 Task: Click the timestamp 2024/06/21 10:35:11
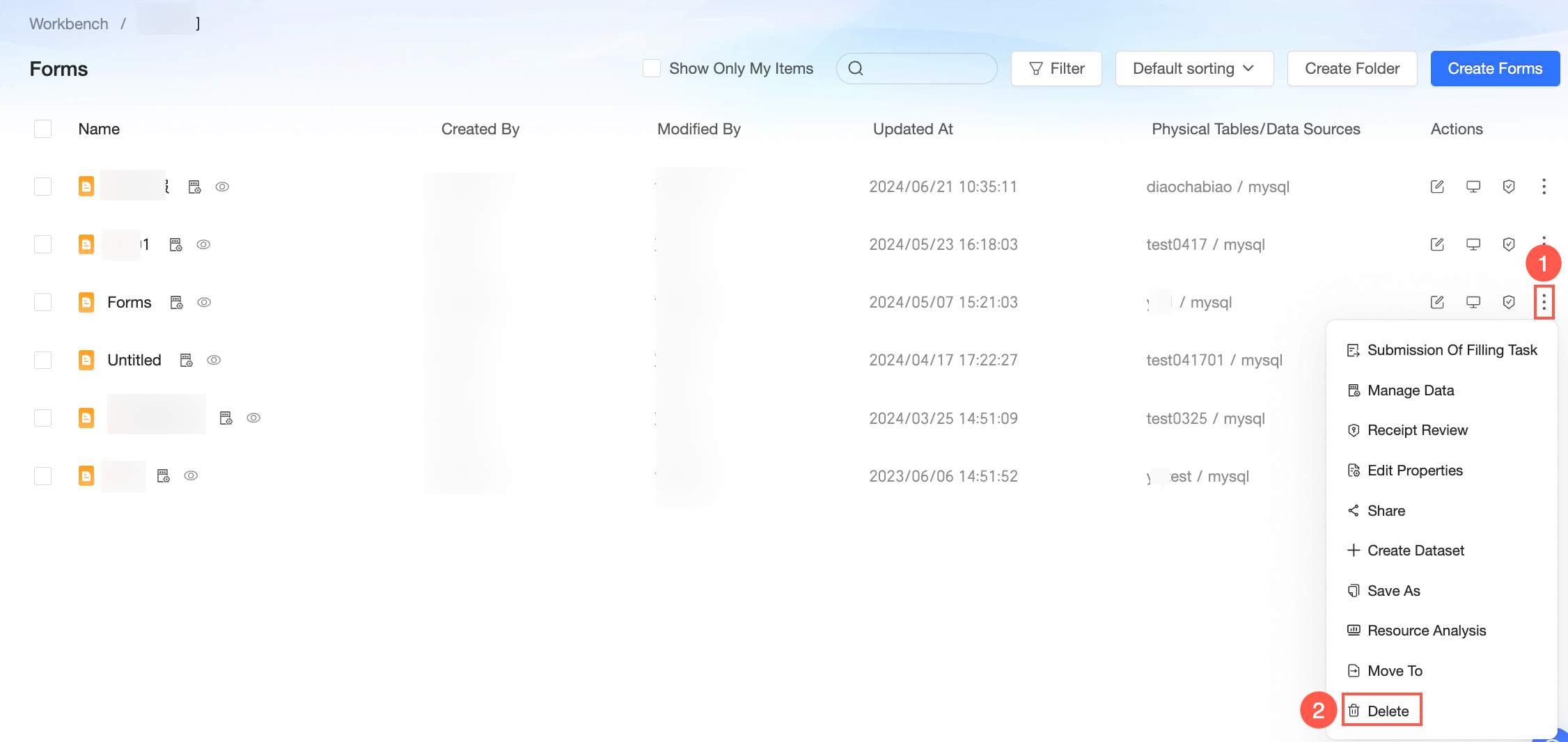pos(943,187)
